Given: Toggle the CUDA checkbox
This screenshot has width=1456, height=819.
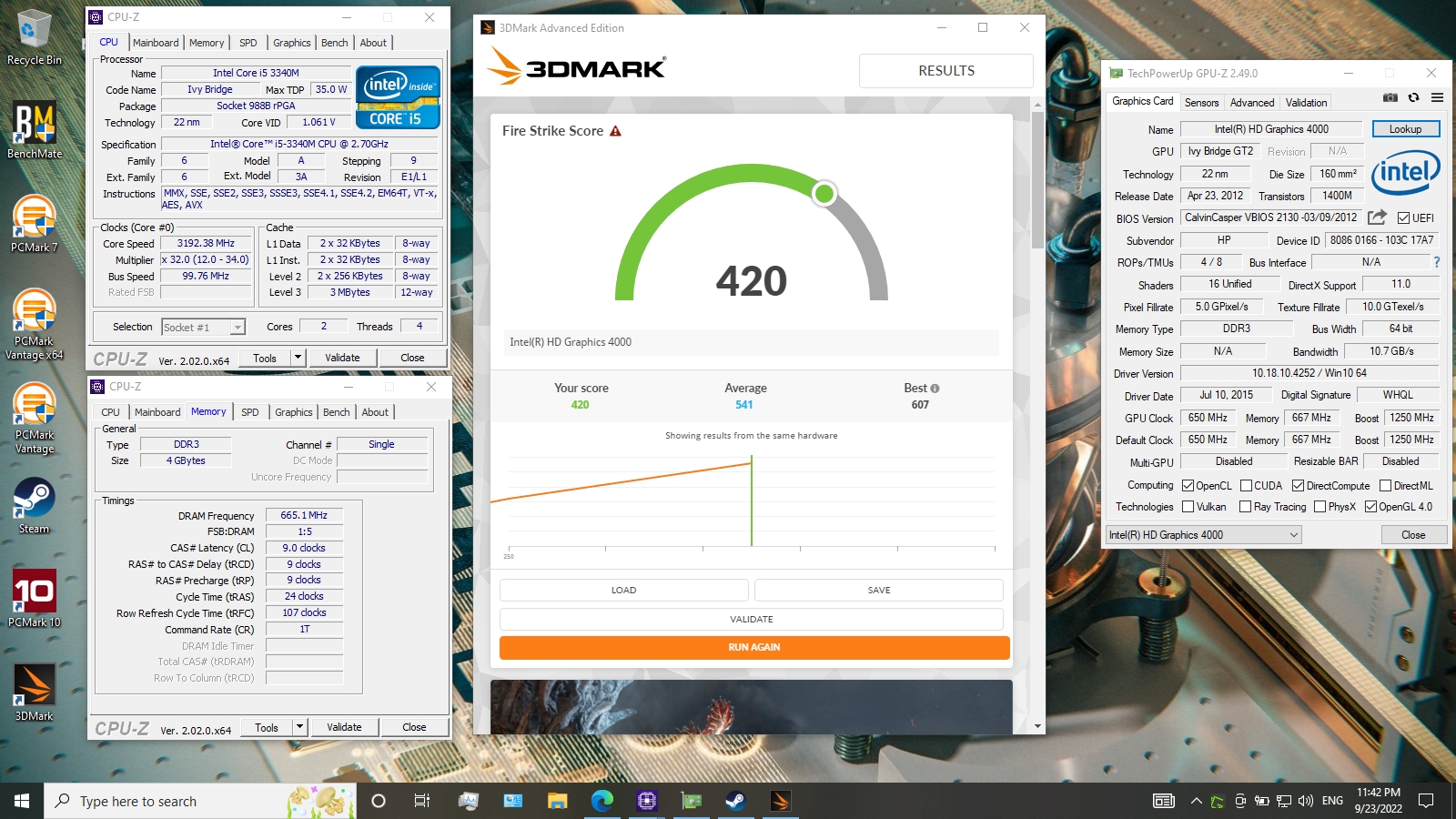Looking at the screenshot, I should (1246, 486).
